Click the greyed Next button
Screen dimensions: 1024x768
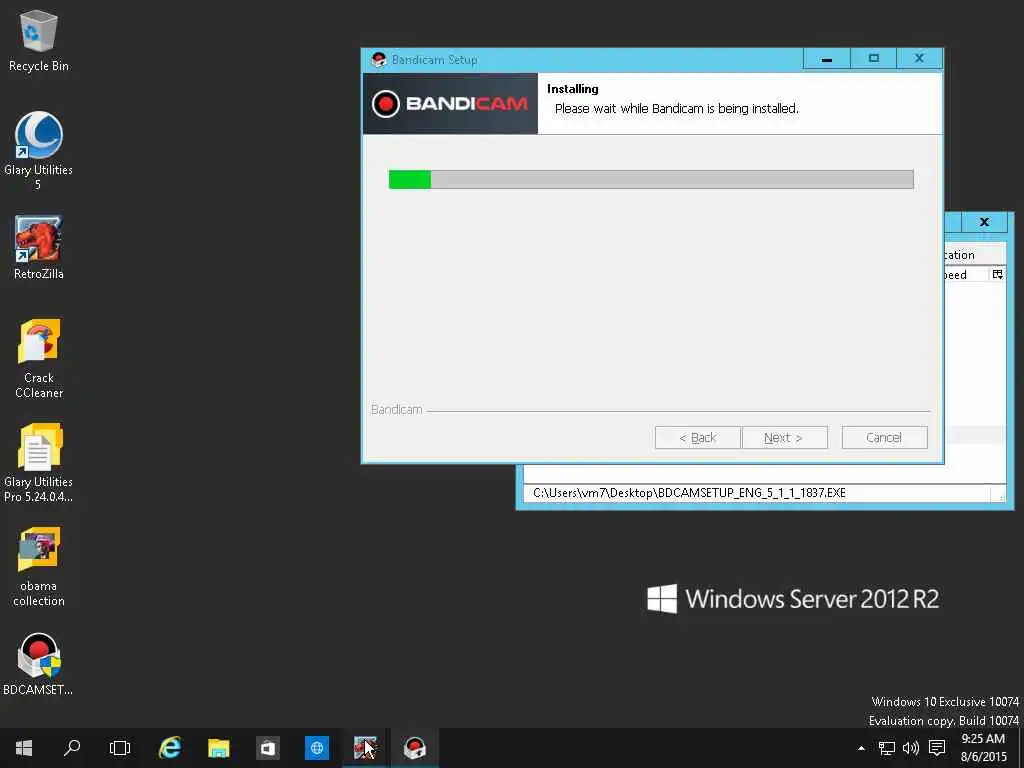[784, 438]
